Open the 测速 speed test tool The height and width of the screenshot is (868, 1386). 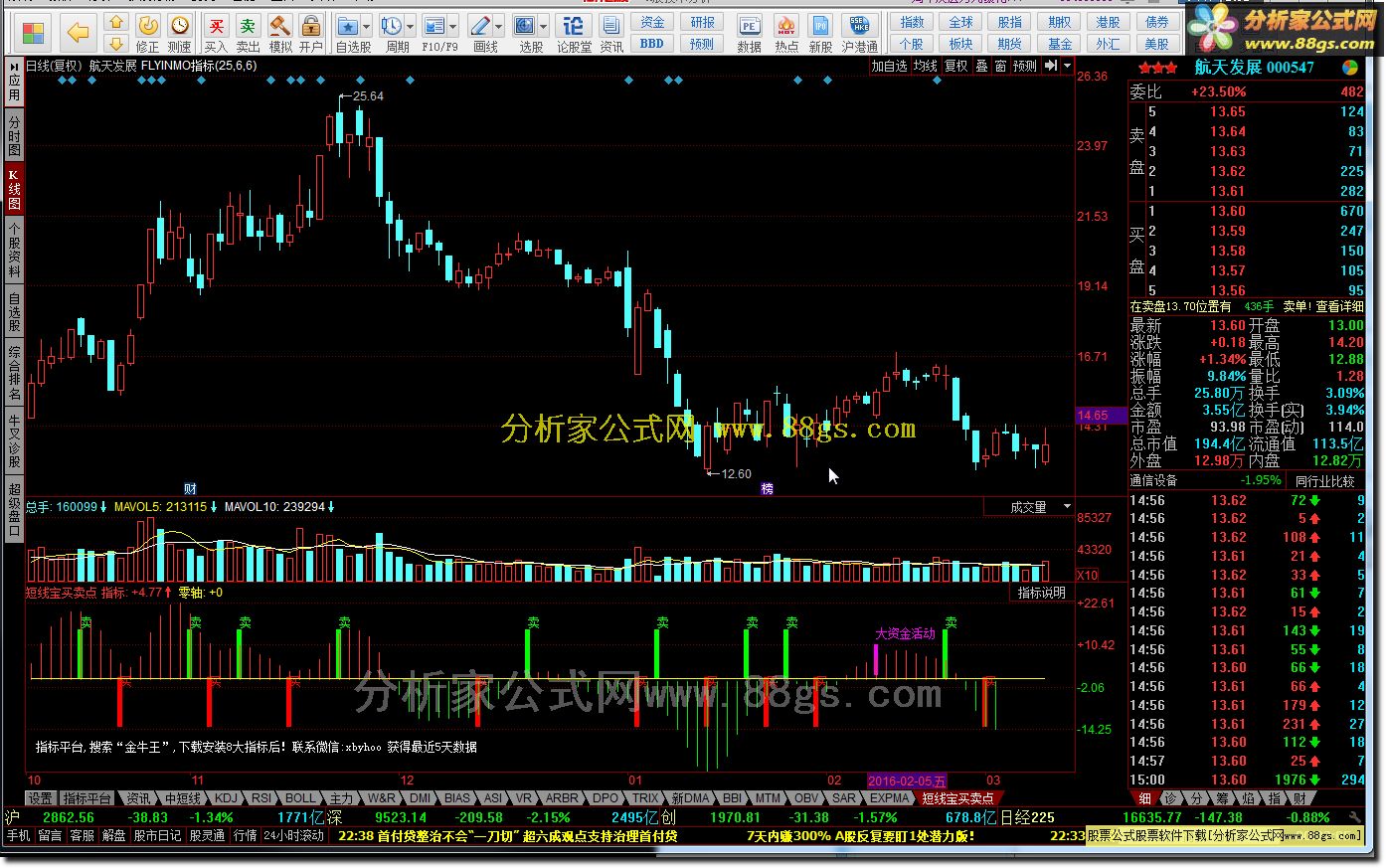pos(180,33)
